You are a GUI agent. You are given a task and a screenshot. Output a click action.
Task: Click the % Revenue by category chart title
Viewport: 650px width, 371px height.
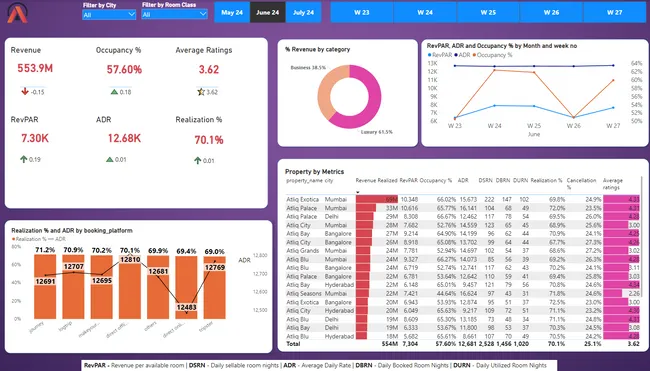[318, 49]
